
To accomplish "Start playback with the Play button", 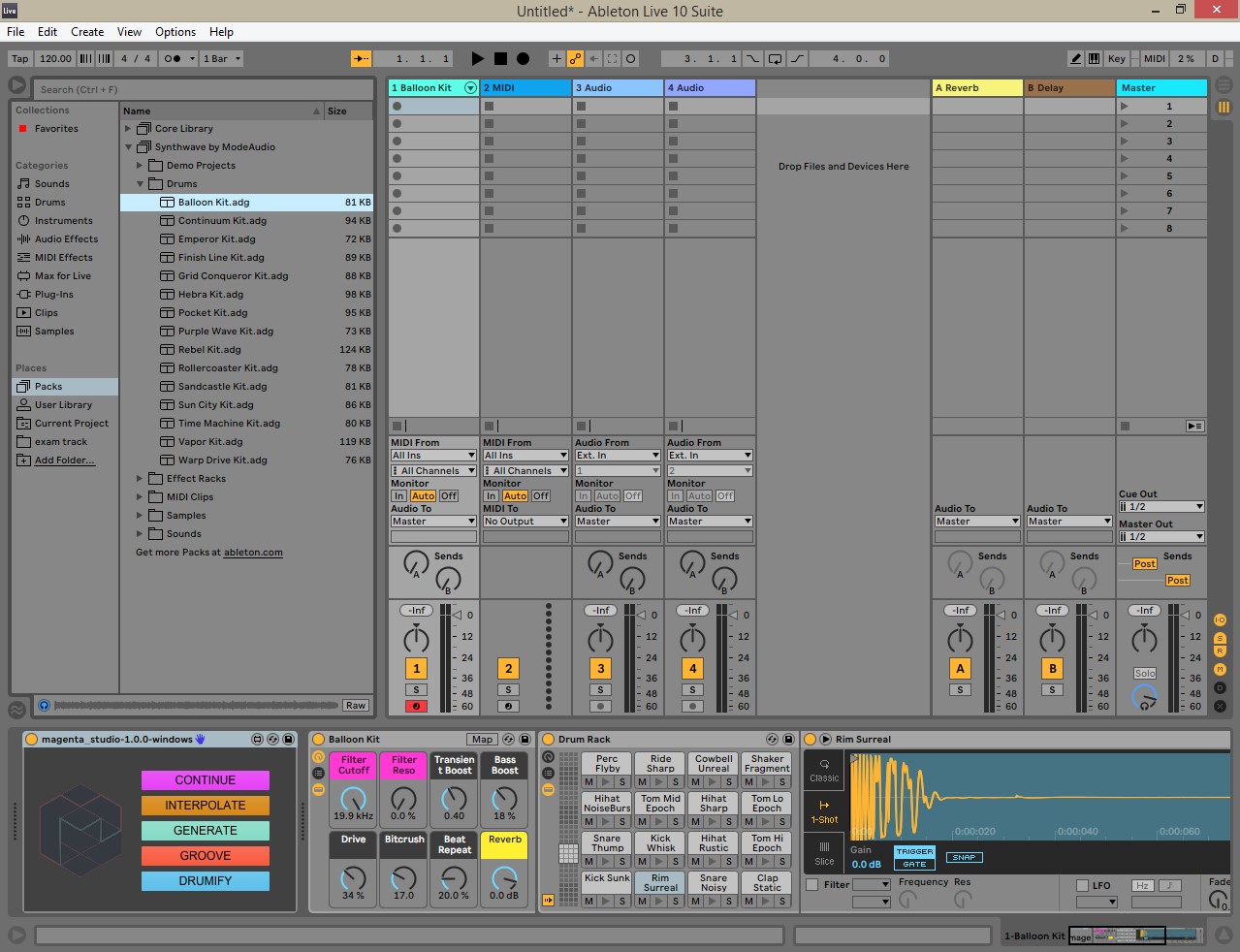I will point(477,58).
